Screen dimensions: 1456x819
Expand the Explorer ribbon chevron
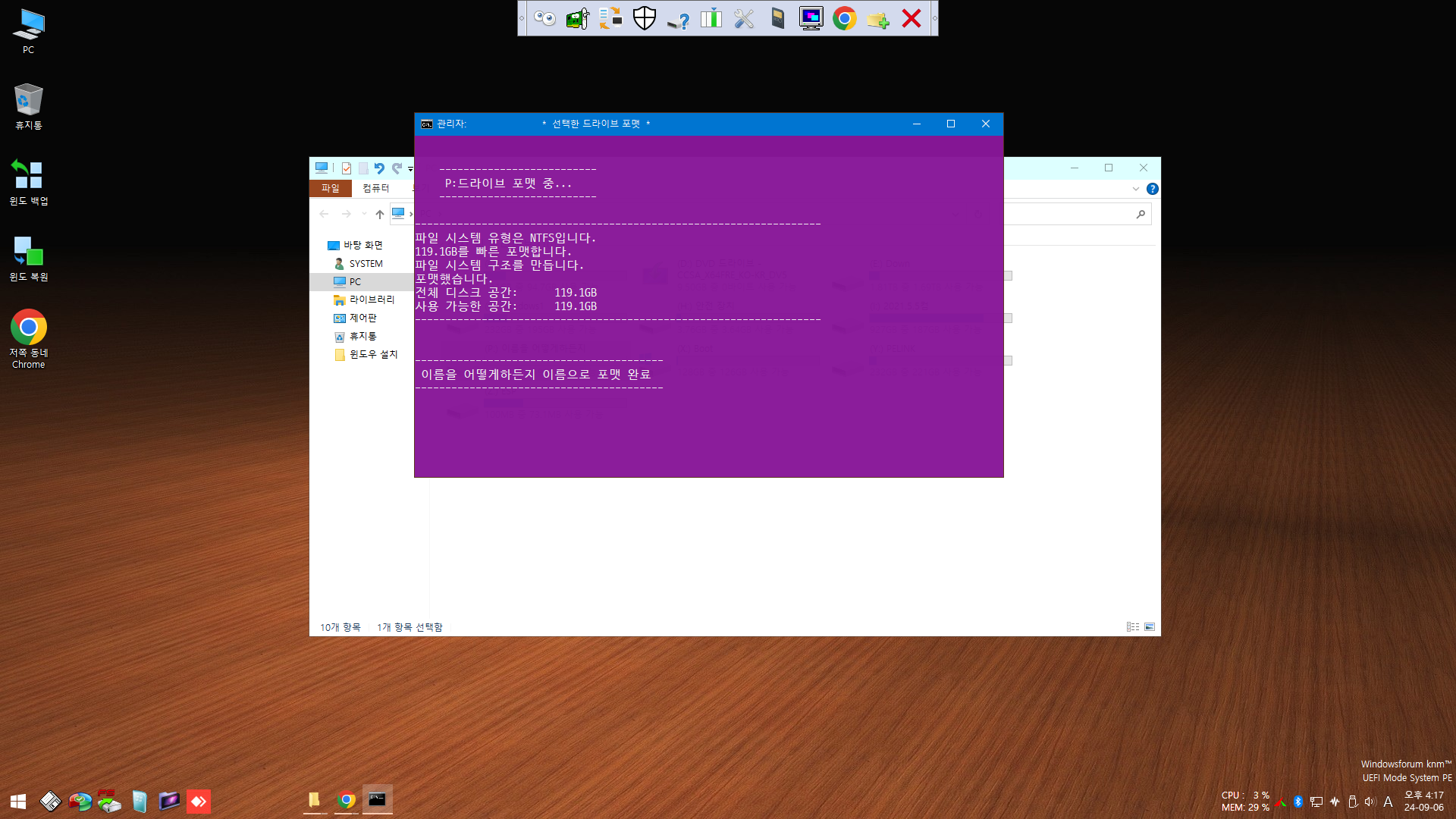click(x=1135, y=189)
